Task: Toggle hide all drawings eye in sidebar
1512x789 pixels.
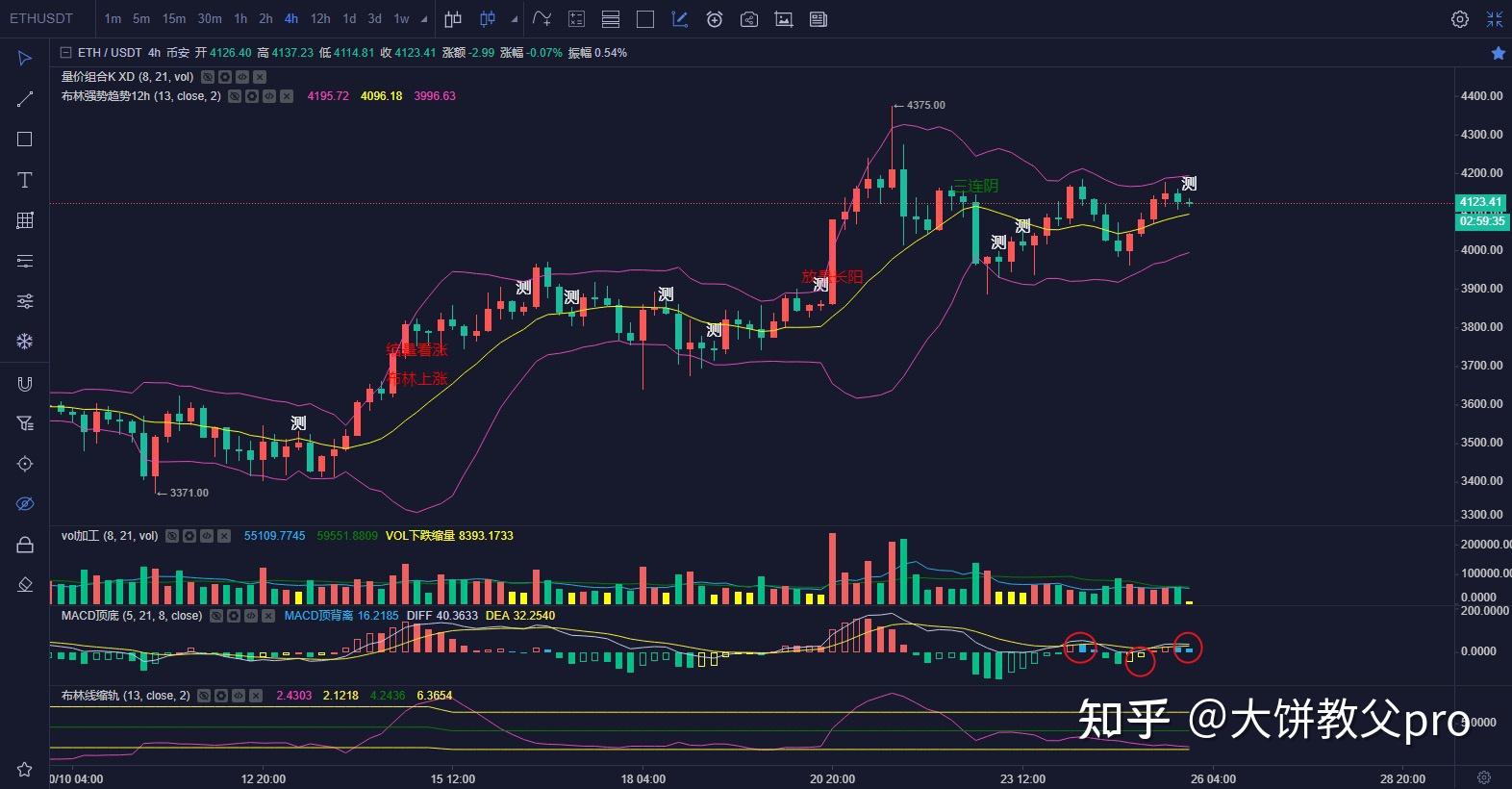Action: pyautogui.click(x=25, y=504)
